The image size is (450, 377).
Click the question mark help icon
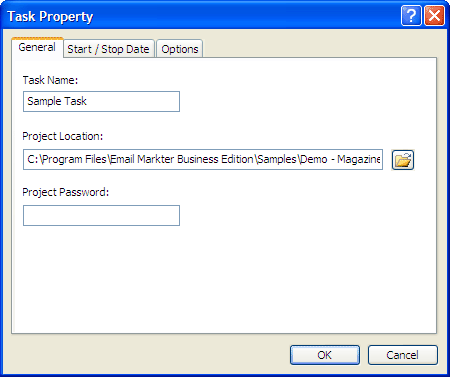pyautogui.click(x=411, y=15)
